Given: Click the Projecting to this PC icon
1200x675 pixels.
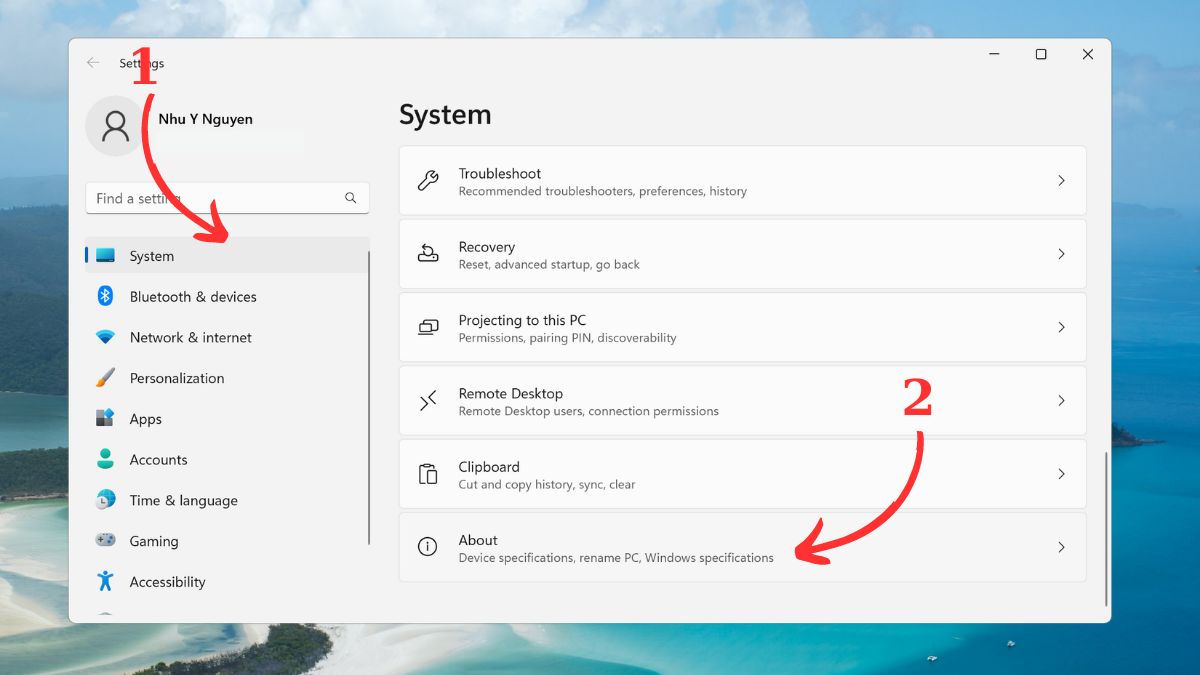Looking at the screenshot, I should click(x=428, y=327).
